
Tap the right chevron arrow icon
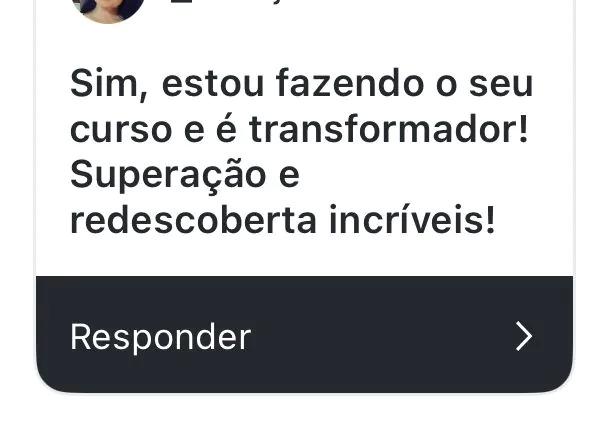pyautogui.click(x=524, y=336)
